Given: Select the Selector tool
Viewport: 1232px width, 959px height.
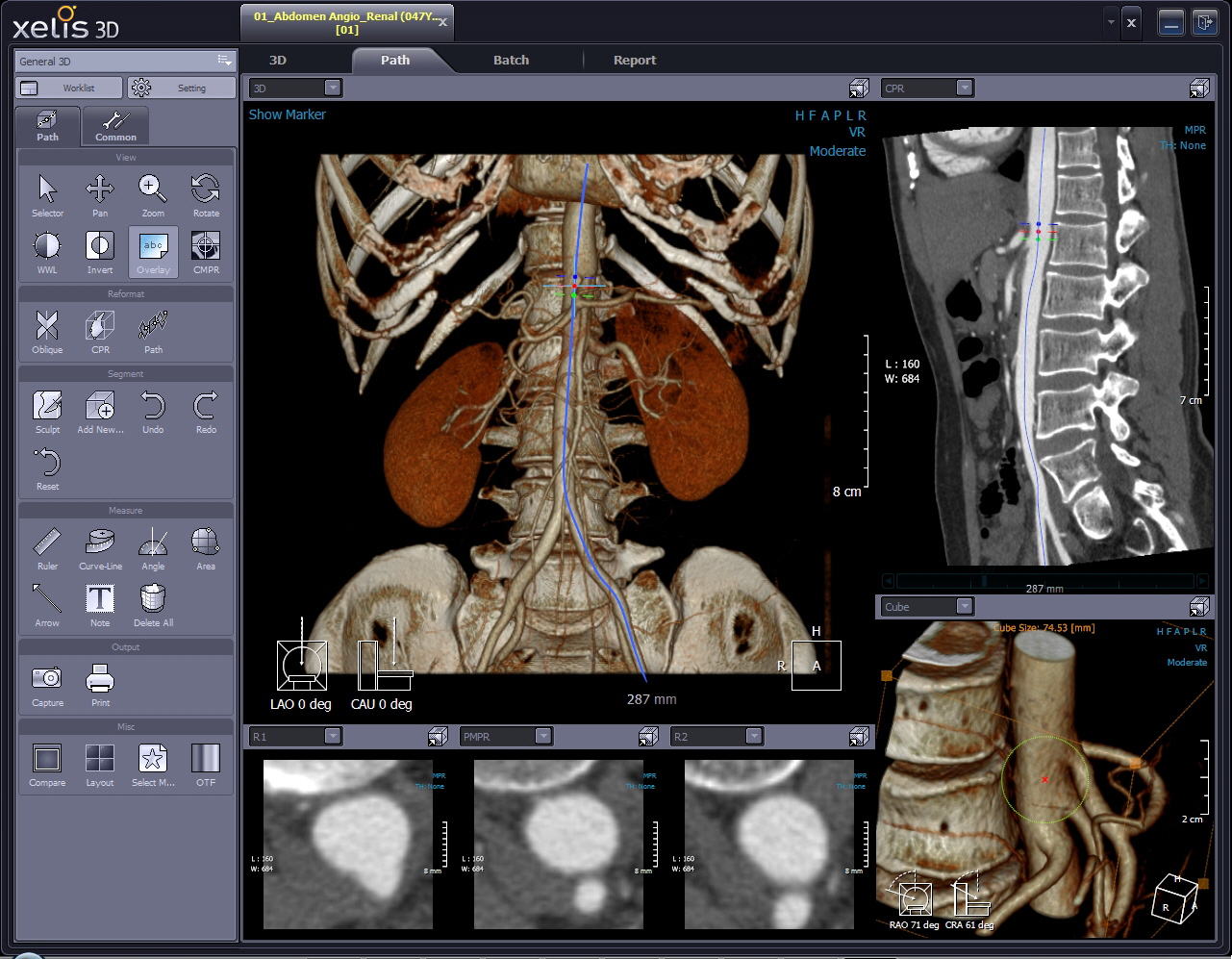Looking at the screenshot, I should click(47, 195).
